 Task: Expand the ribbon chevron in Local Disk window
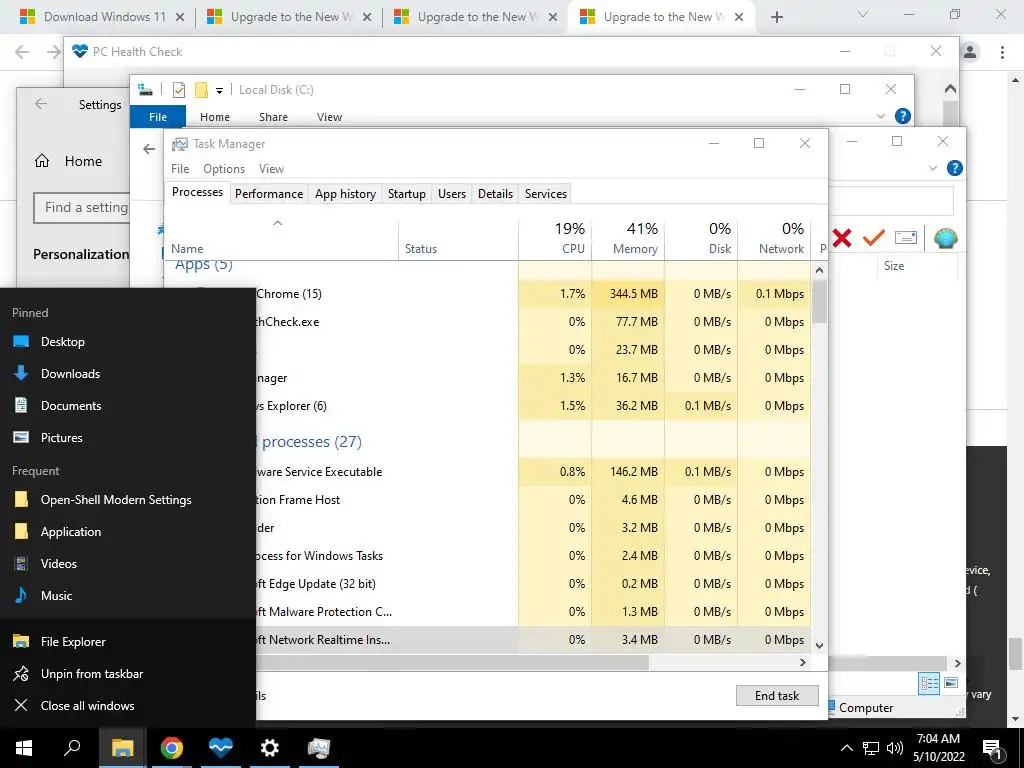pos(881,116)
